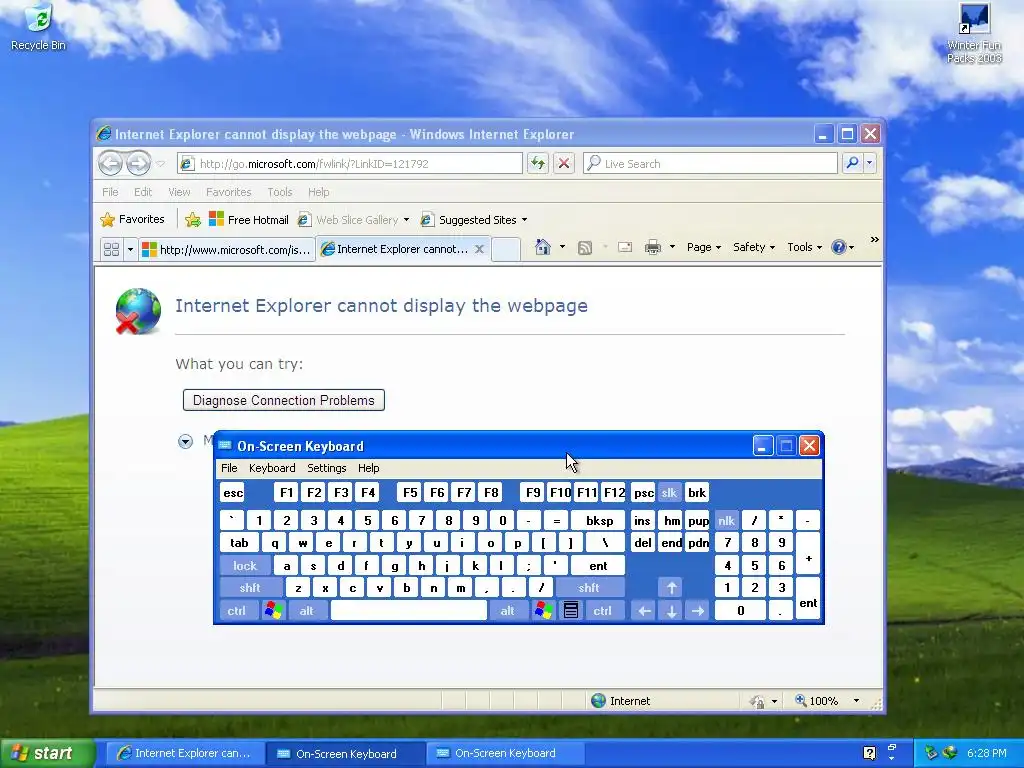Image resolution: width=1024 pixels, height=768 pixels.
Task: Click the Back arrow in Internet Explorer
Action: tap(110, 163)
